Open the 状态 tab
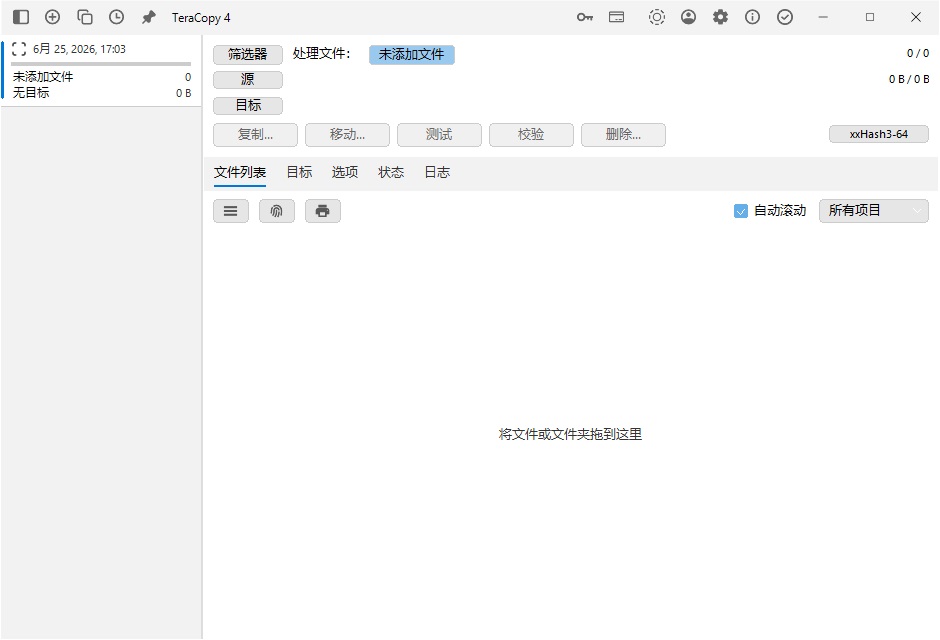Image resolution: width=940 pixels, height=640 pixels. 391,173
